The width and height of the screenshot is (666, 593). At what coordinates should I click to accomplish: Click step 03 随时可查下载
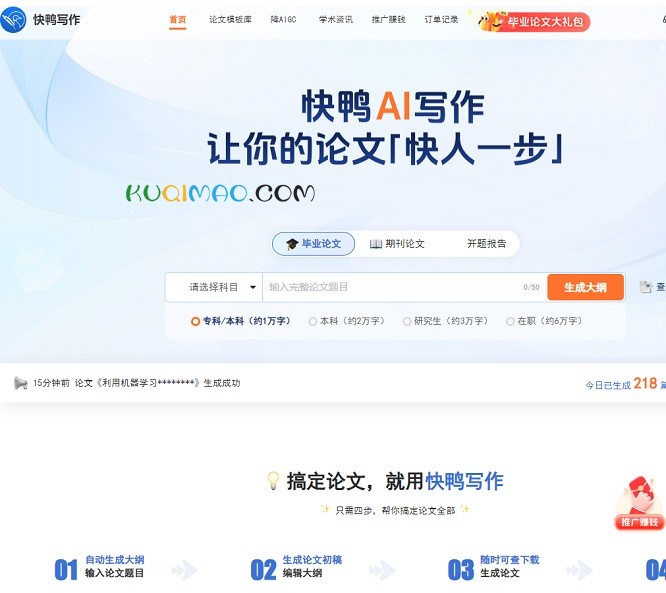(494, 567)
